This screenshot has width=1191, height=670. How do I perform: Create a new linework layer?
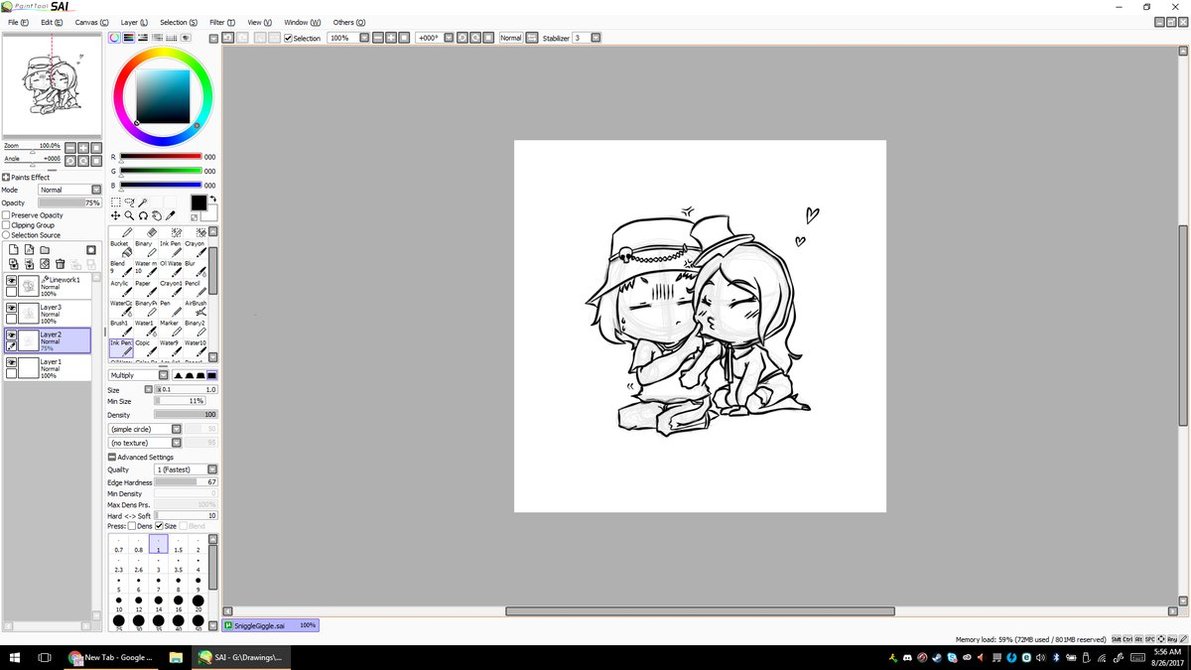[x=29, y=250]
